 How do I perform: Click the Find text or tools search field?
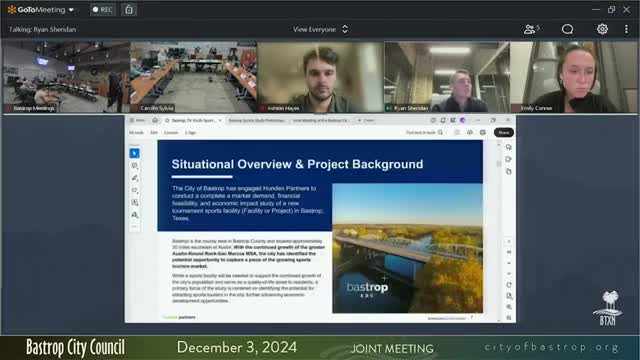click(x=424, y=132)
